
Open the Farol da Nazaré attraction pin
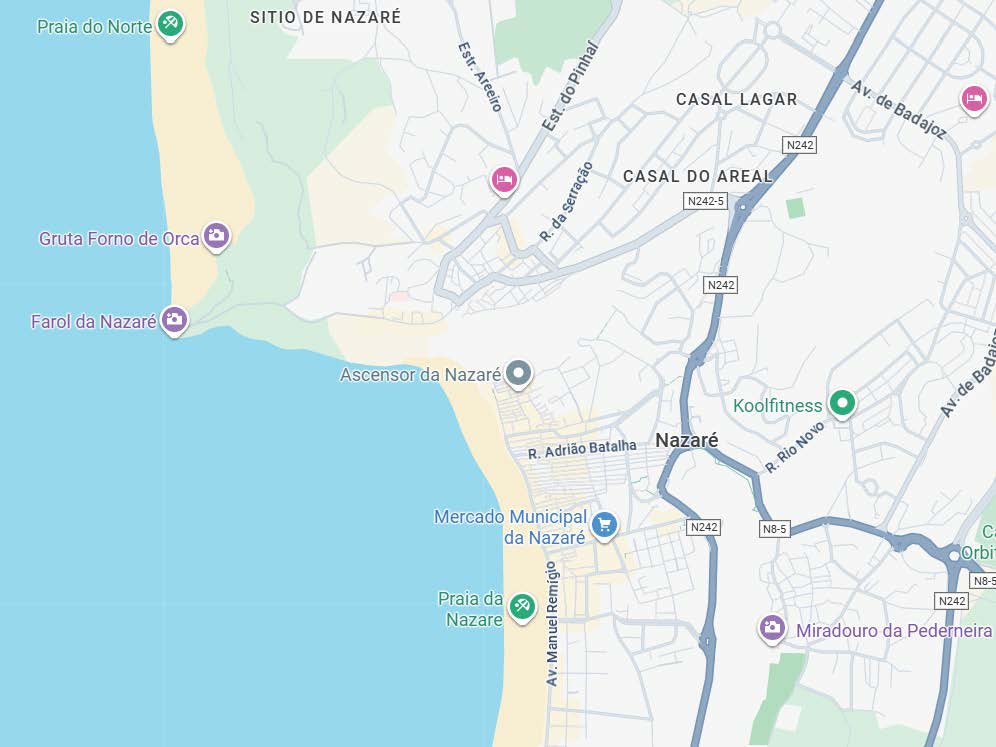tap(174, 320)
